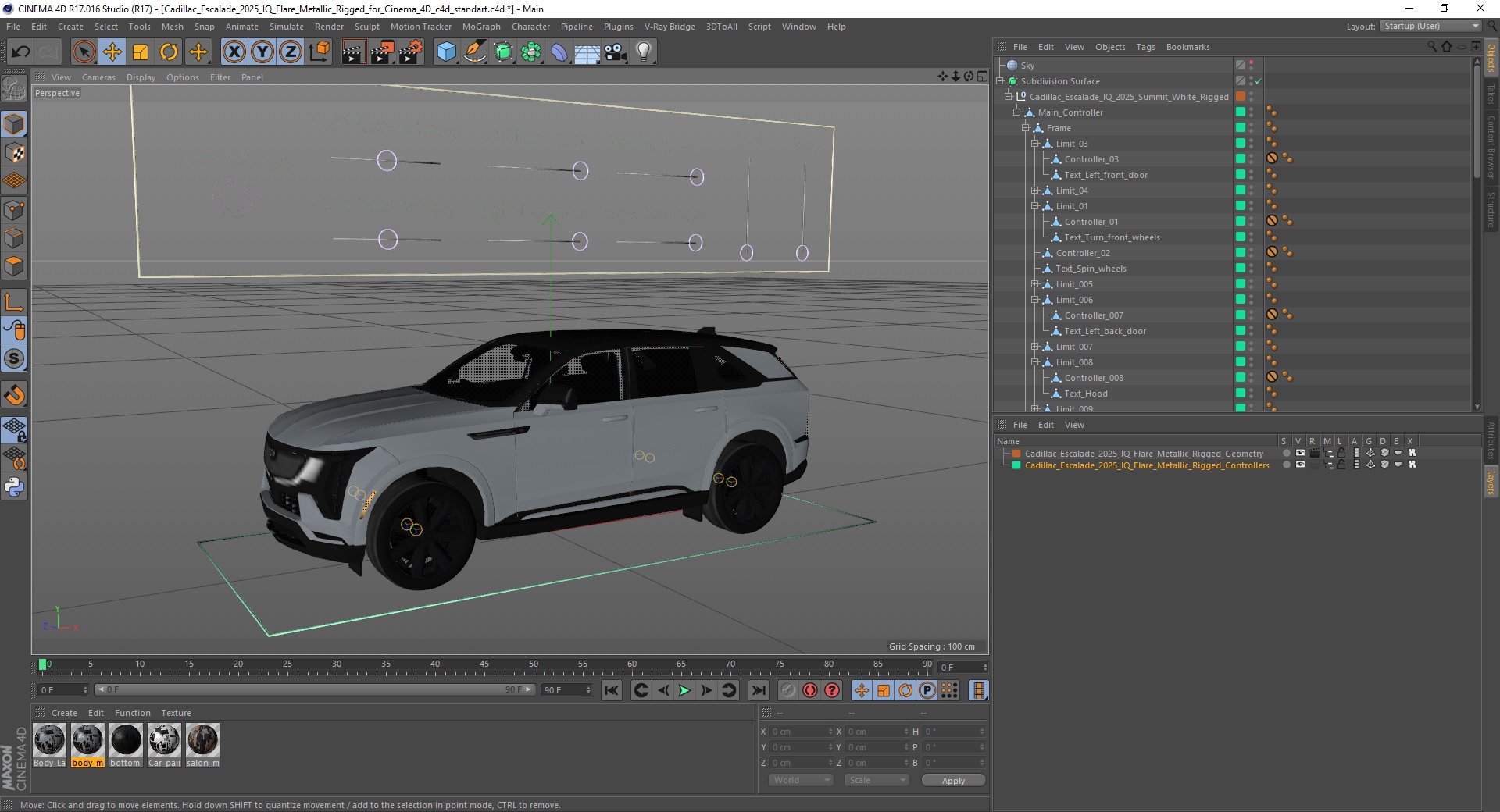
Task: Toggle Subdivision Surface enable checkmark
Action: 1259,81
